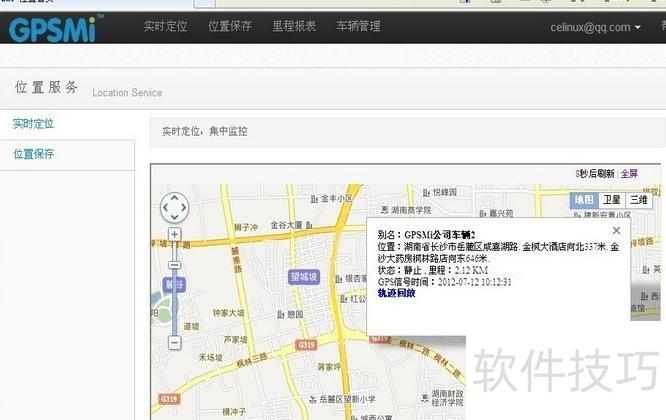The image size is (666, 420).
Task: Pan the map left with compass arrow
Action: pos(164,208)
